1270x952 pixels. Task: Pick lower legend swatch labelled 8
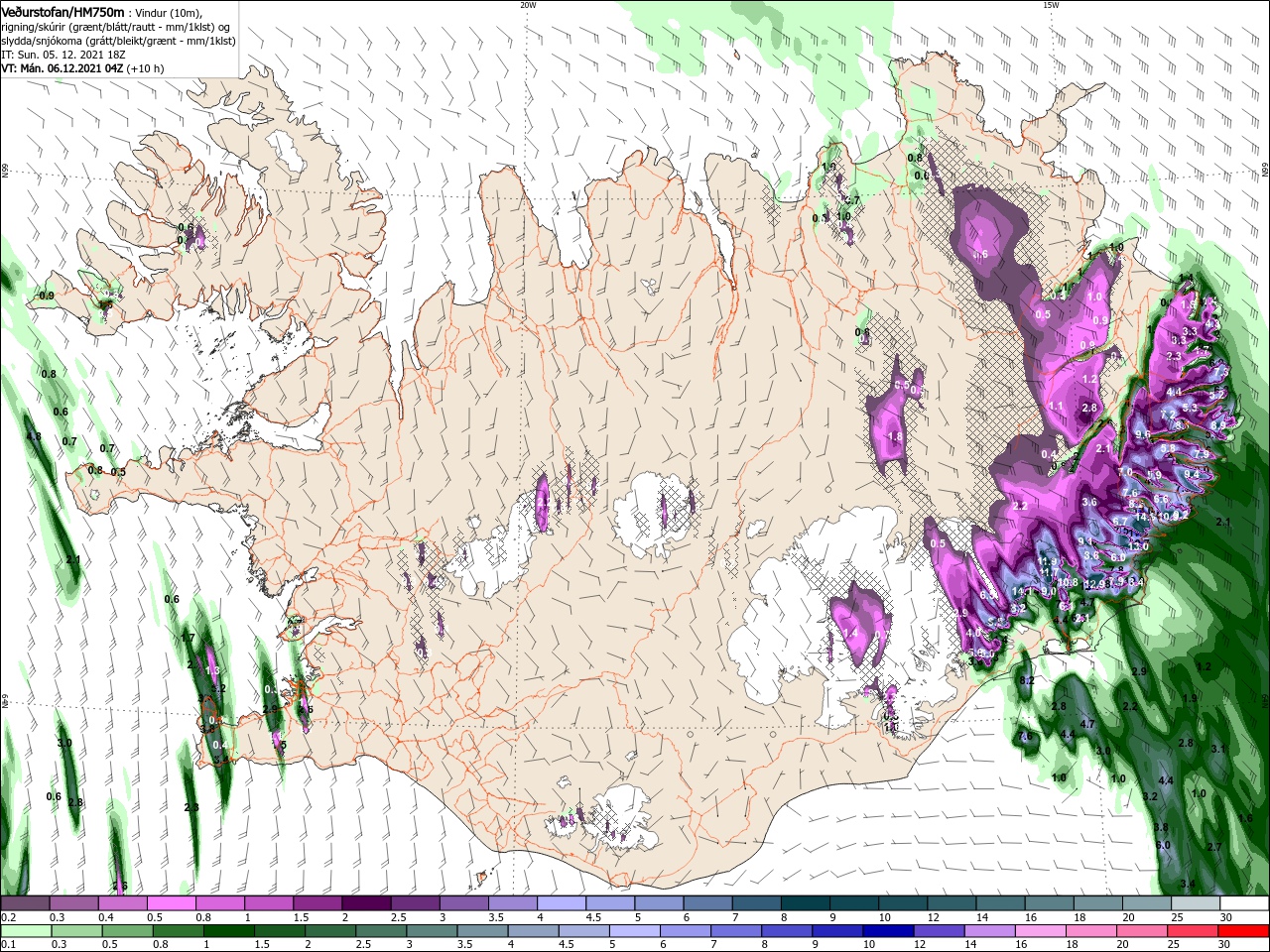[788, 931]
